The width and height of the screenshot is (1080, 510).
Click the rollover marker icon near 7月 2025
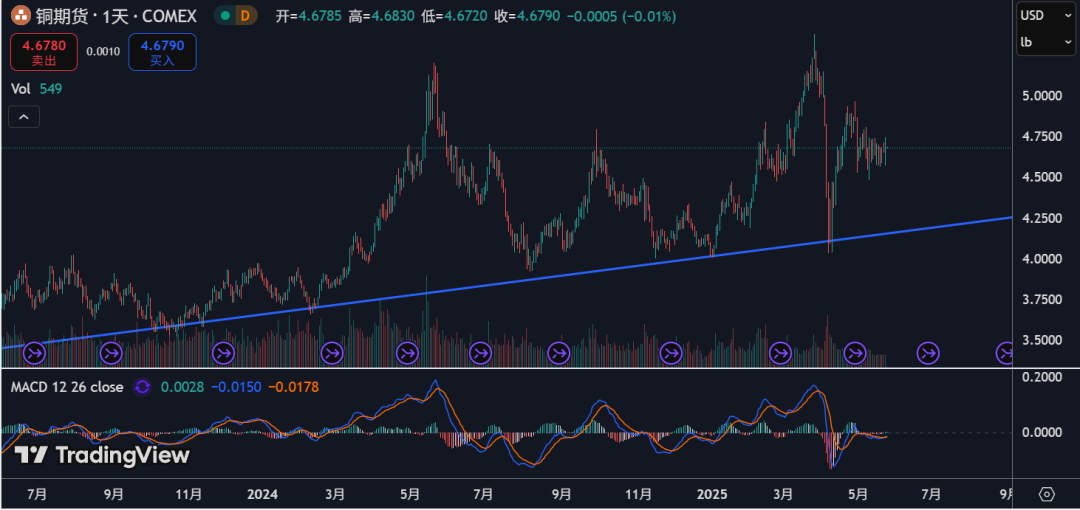[928, 354]
